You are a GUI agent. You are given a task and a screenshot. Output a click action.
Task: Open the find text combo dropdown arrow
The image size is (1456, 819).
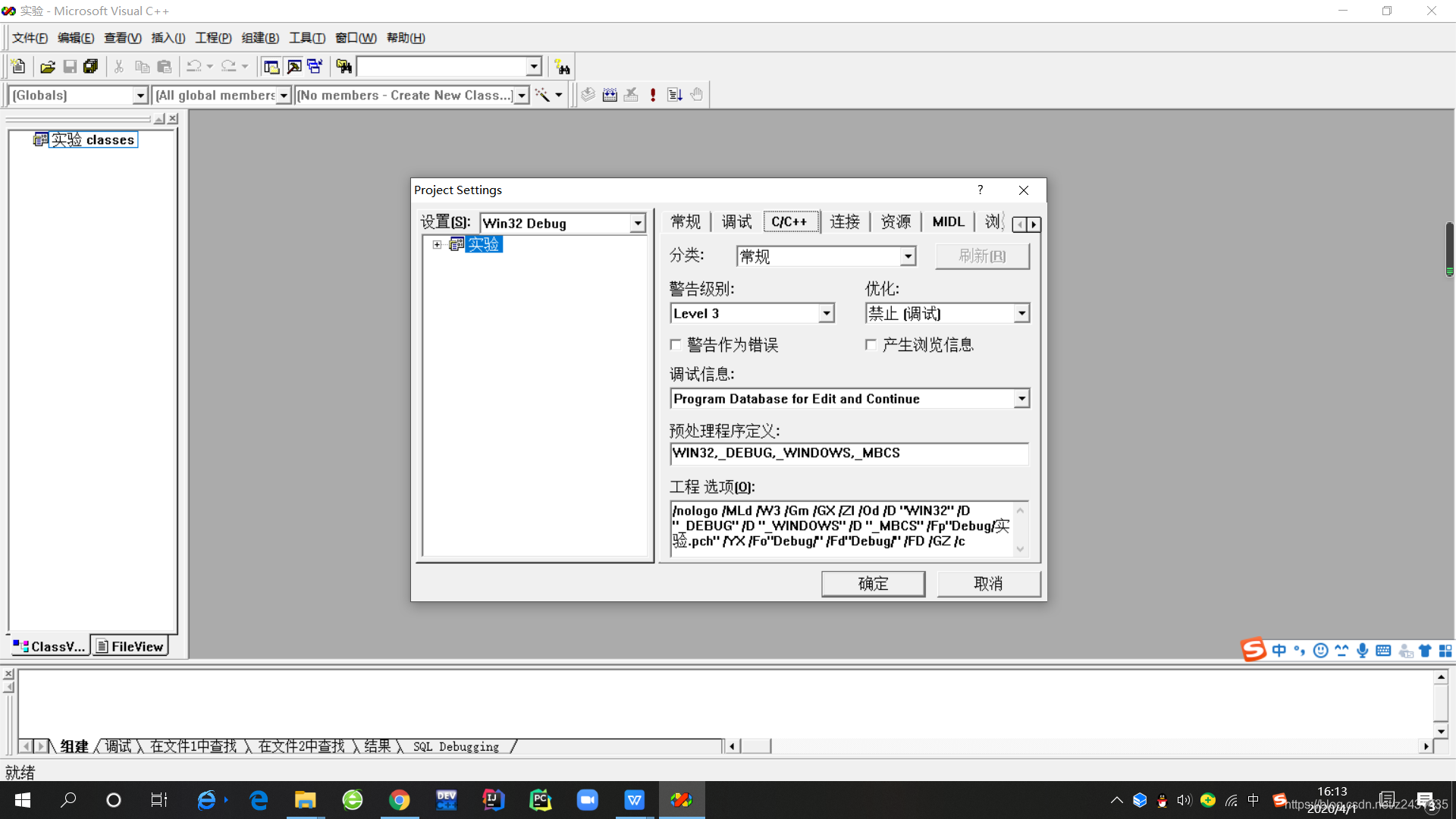[534, 67]
